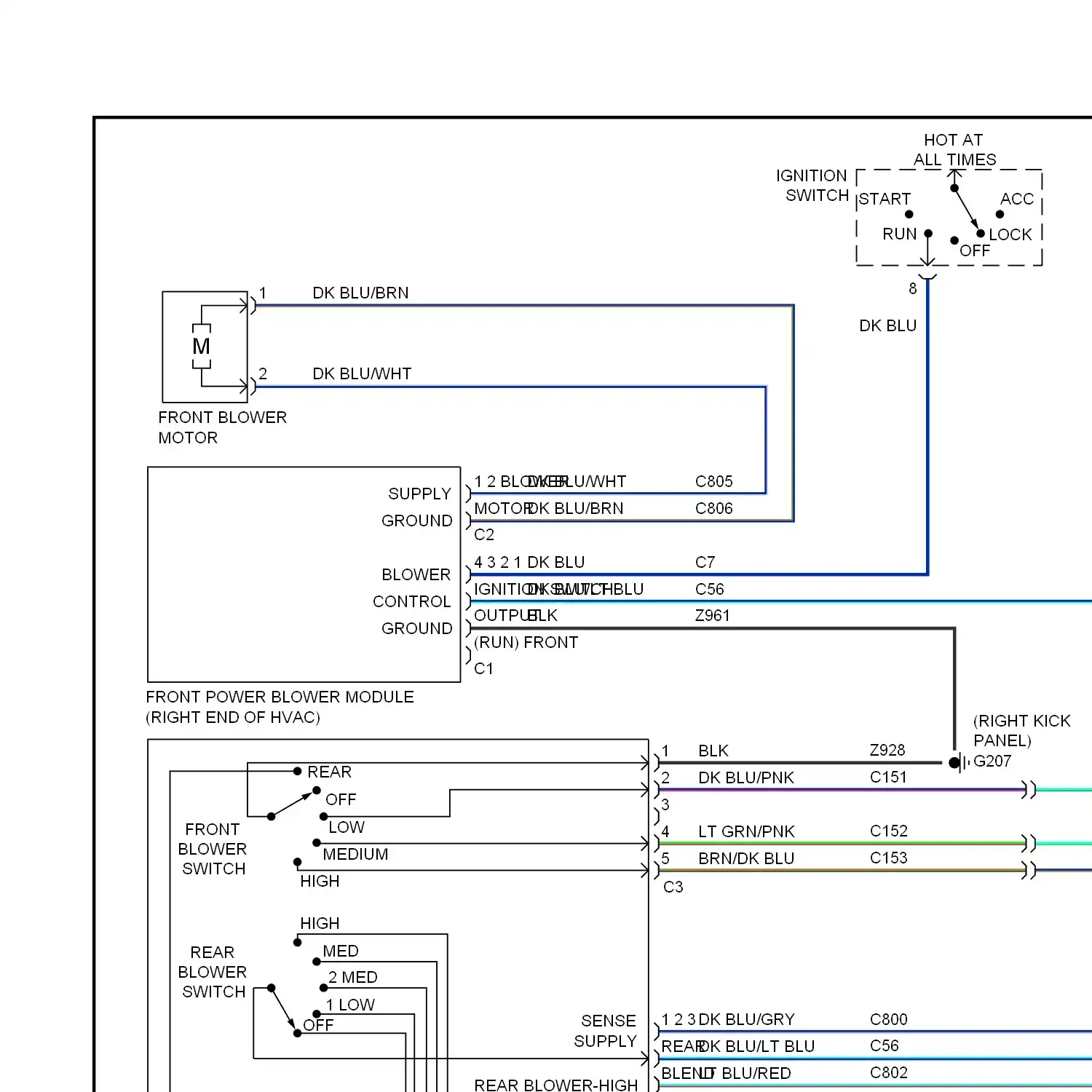Click C56 code below C800
This screenshot has height=1092, width=1092.
[885, 1046]
